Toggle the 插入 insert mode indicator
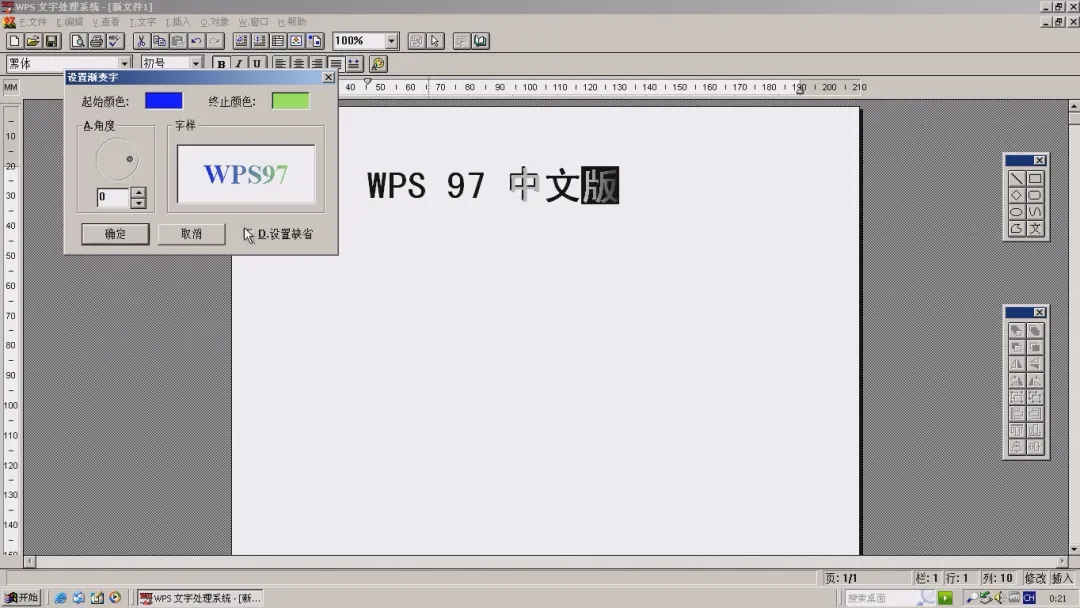This screenshot has height=608, width=1080. coord(1062,578)
